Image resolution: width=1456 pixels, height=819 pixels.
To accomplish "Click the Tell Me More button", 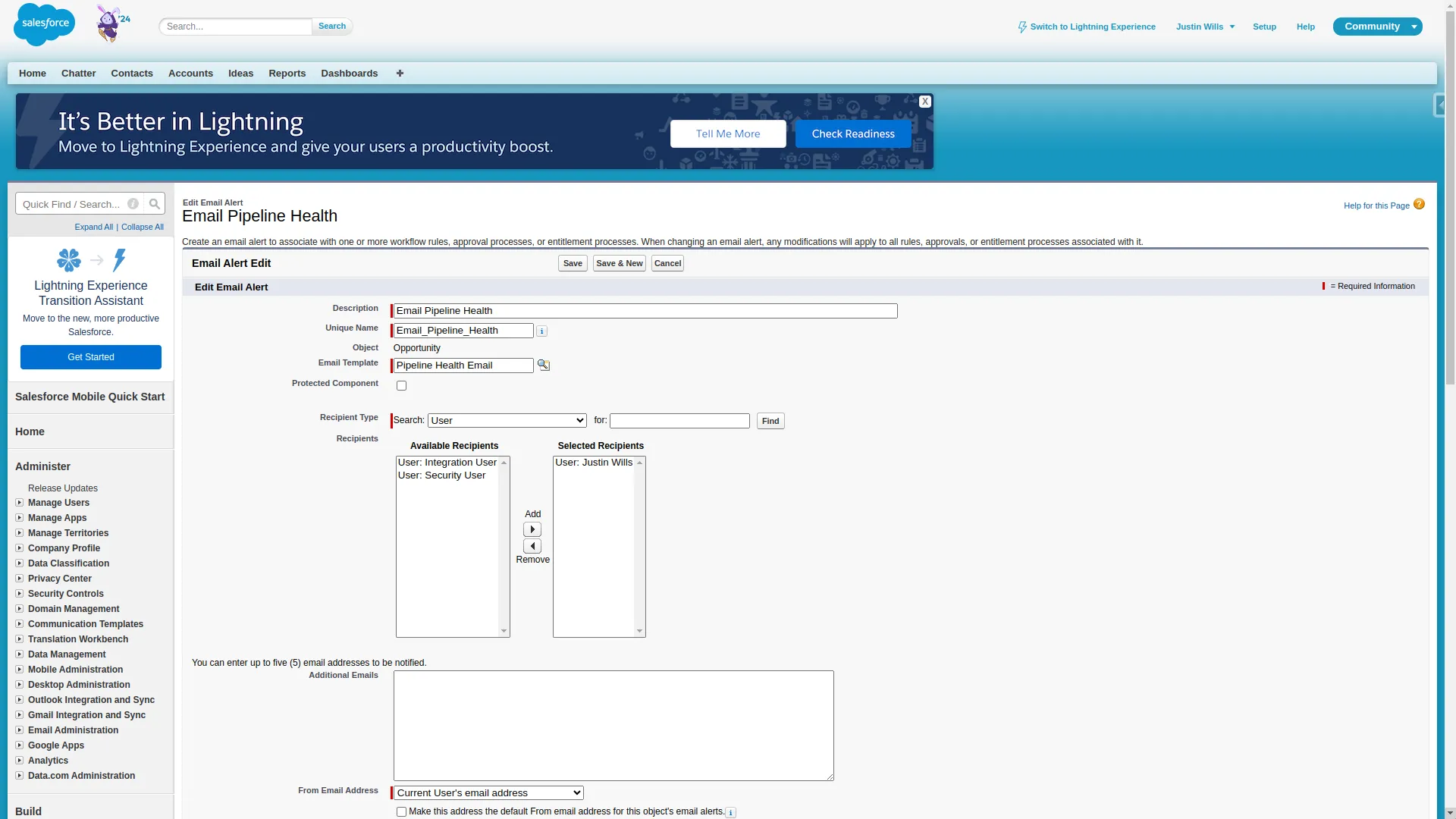I will click(x=728, y=134).
